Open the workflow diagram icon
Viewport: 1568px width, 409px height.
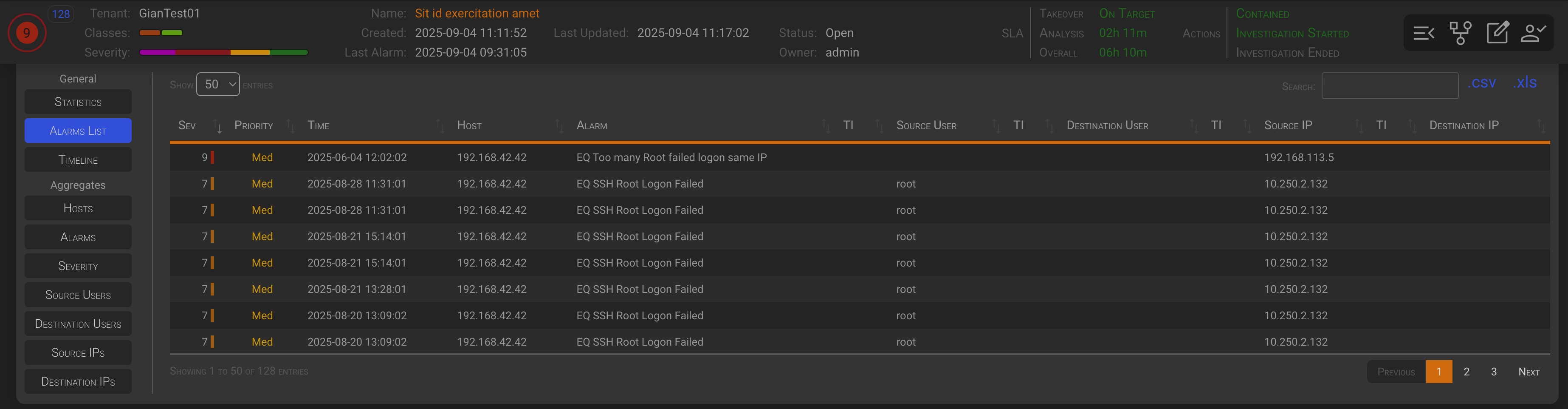pyautogui.click(x=1460, y=33)
